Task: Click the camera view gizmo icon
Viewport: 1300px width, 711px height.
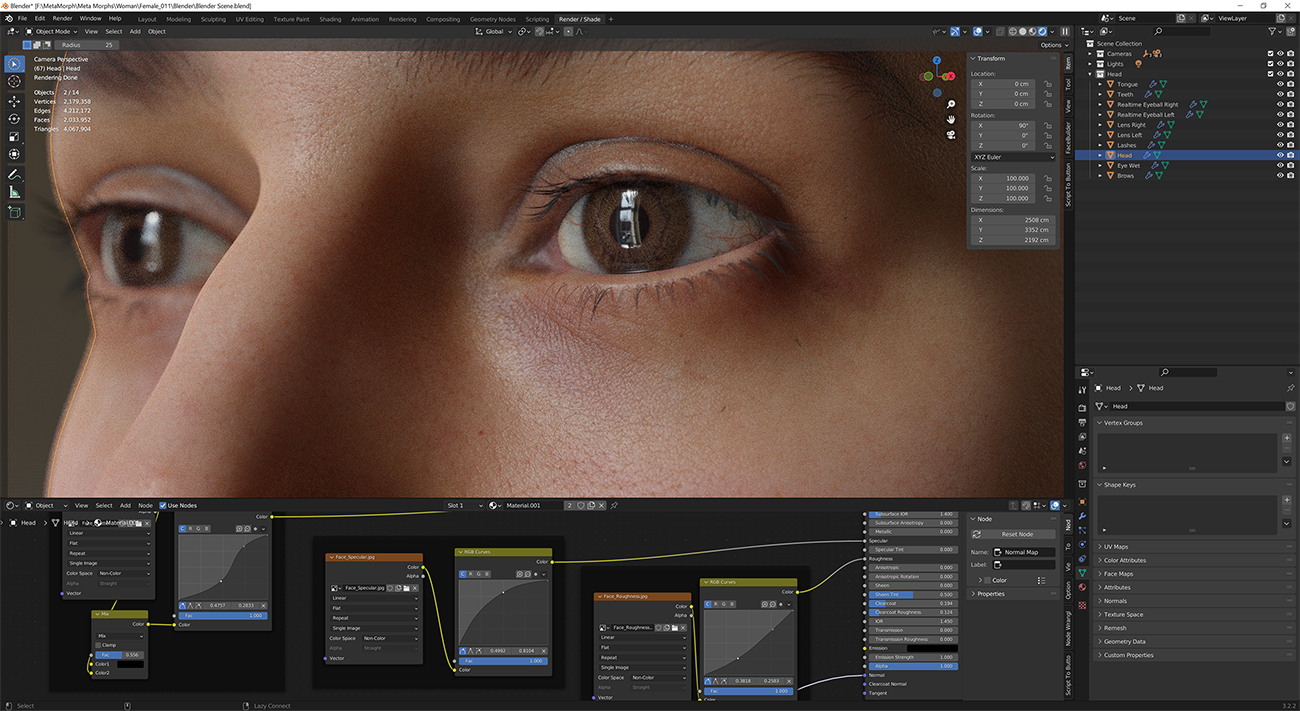Action: [951, 136]
